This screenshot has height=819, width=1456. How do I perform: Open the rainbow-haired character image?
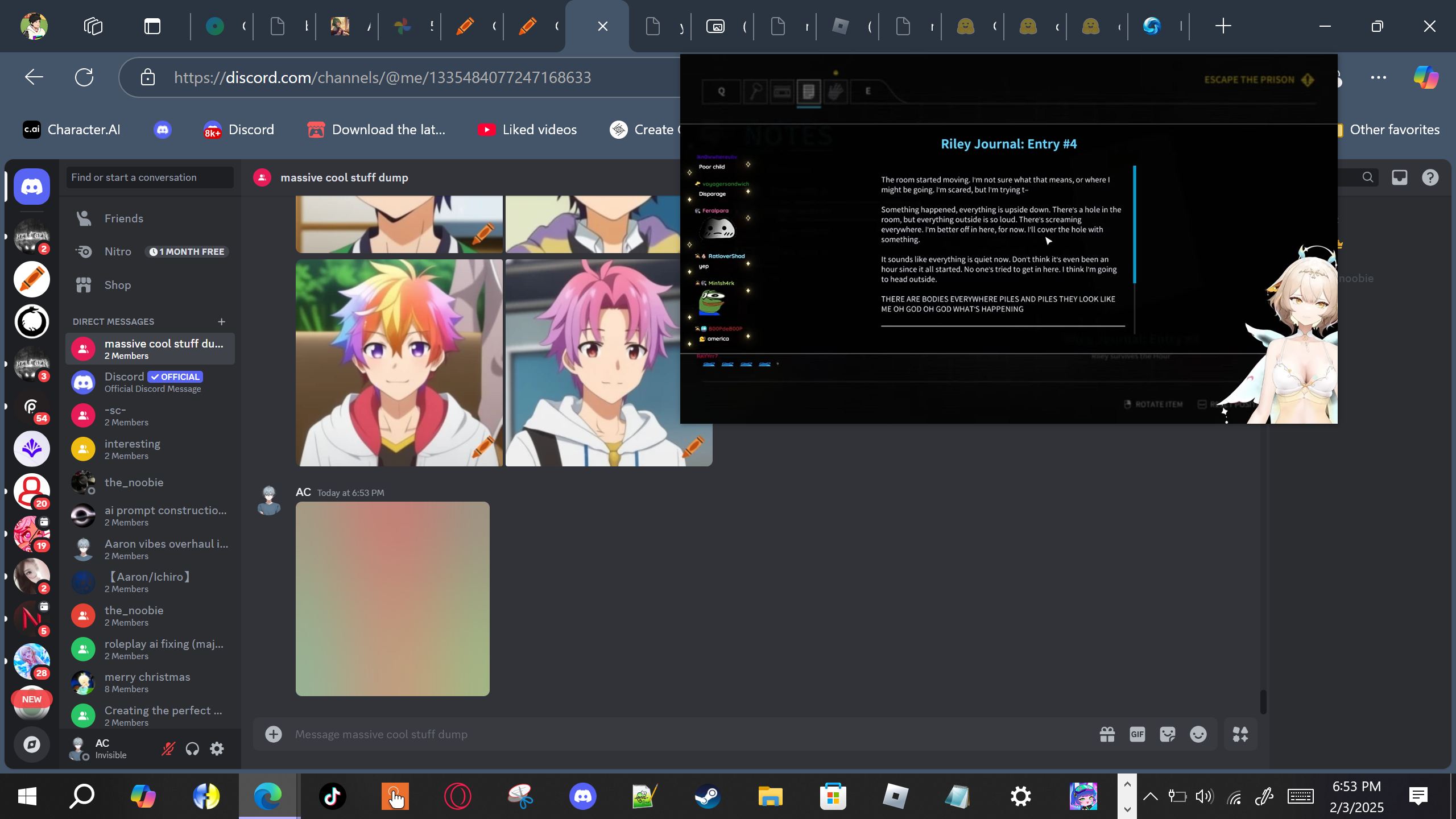(399, 363)
